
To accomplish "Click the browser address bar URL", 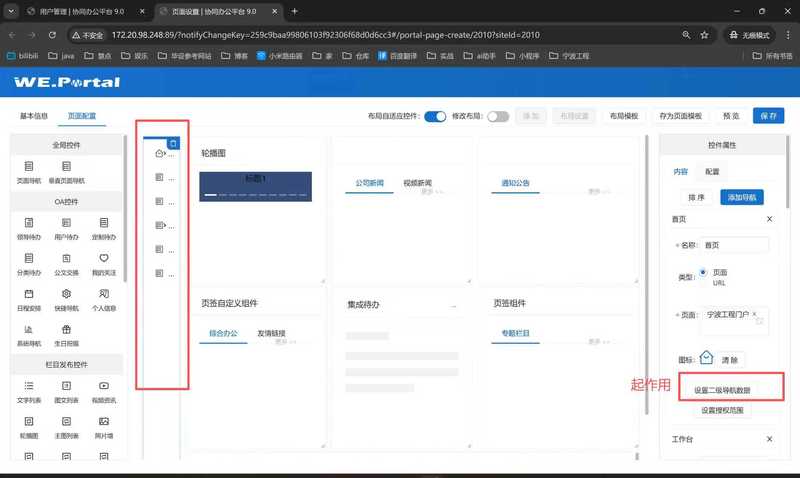I will coord(325,35).
